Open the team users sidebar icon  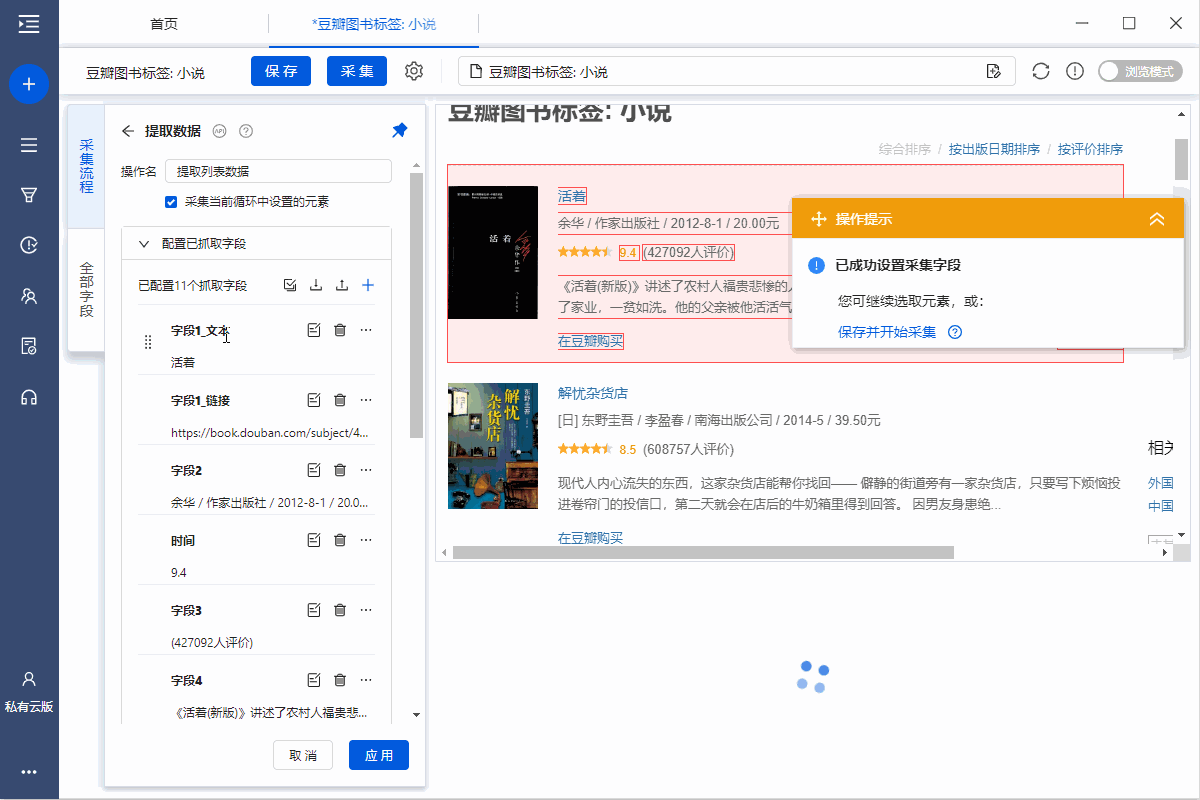(x=29, y=296)
